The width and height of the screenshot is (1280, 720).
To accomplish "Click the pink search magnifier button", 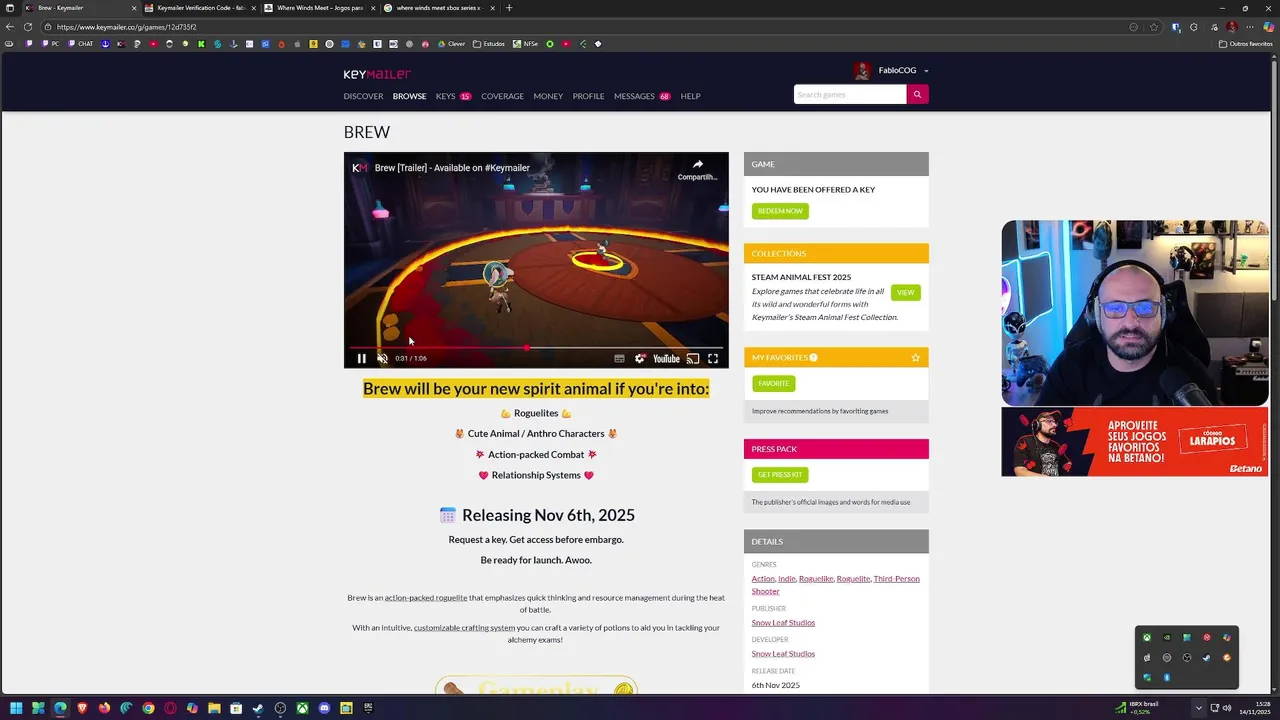I will point(917,94).
